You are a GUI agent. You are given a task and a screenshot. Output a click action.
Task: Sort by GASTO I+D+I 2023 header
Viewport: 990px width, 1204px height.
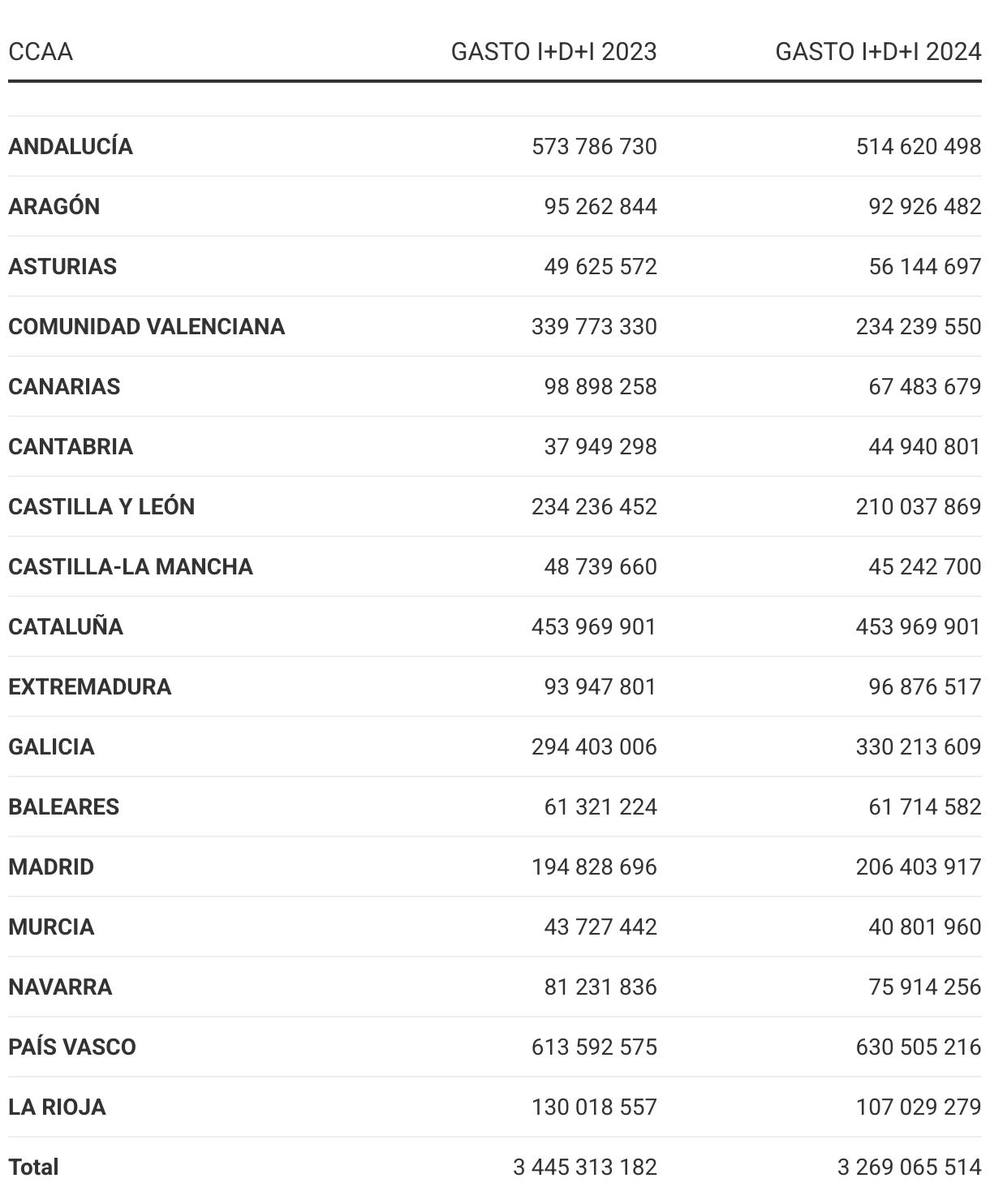(x=553, y=52)
